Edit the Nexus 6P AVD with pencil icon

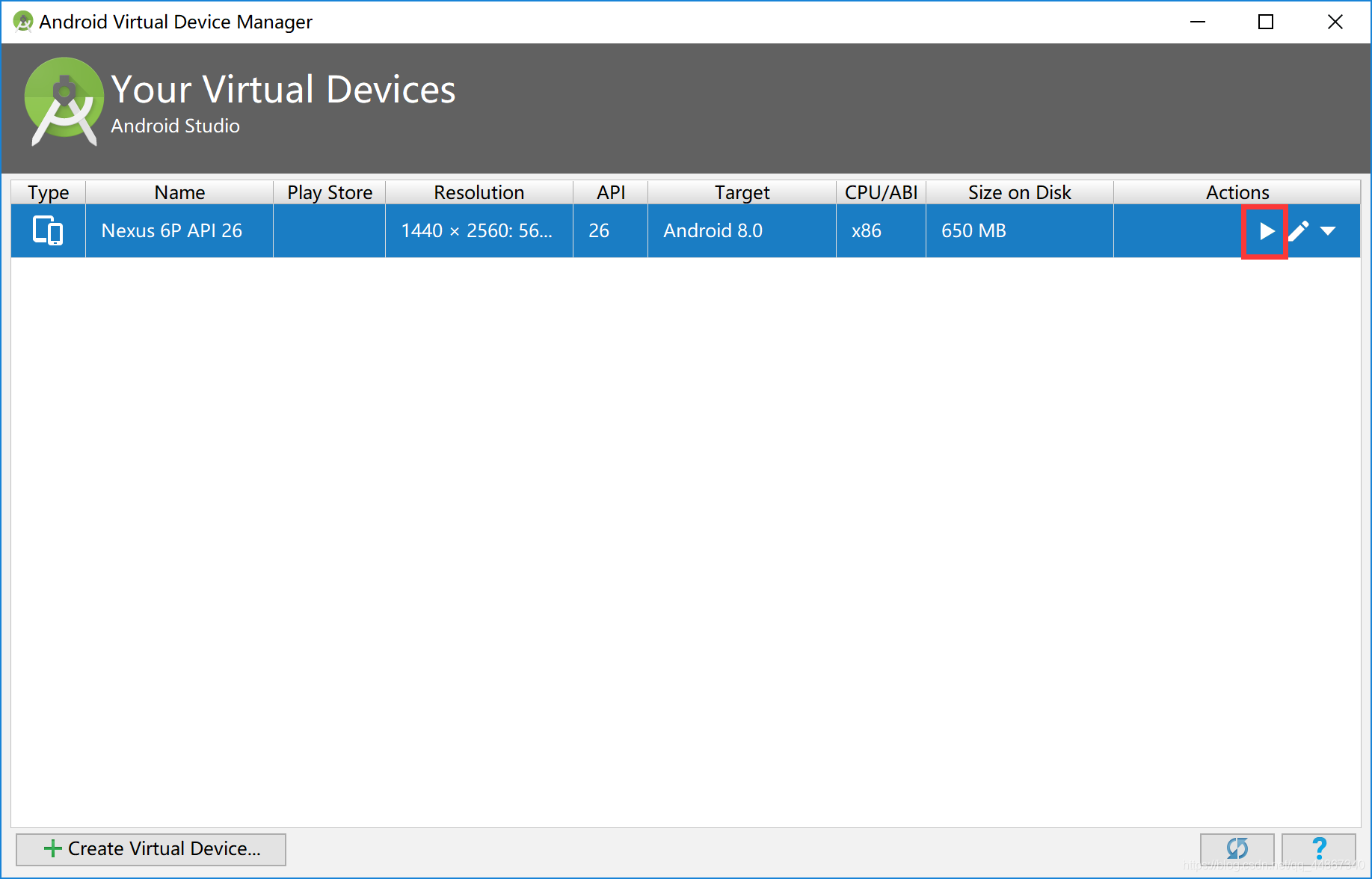(1299, 231)
